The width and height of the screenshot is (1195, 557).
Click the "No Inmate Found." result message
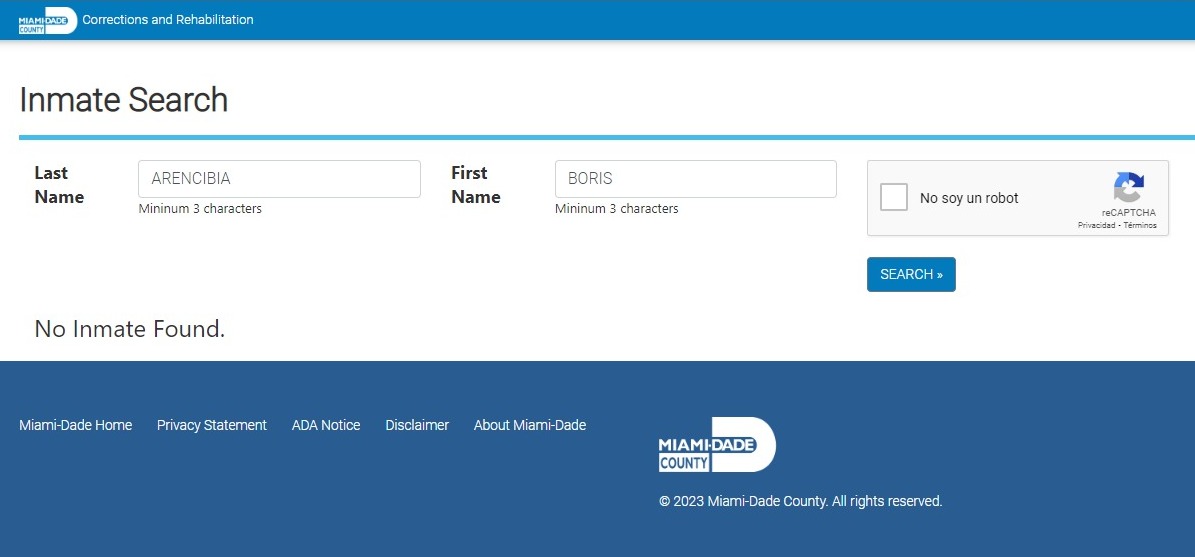130,329
